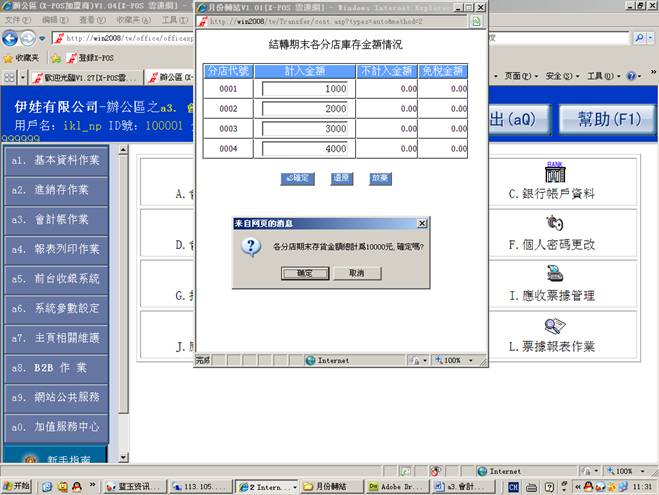Click the question mark icon in dialog
The height and width of the screenshot is (495, 659).
[x=253, y=246]
